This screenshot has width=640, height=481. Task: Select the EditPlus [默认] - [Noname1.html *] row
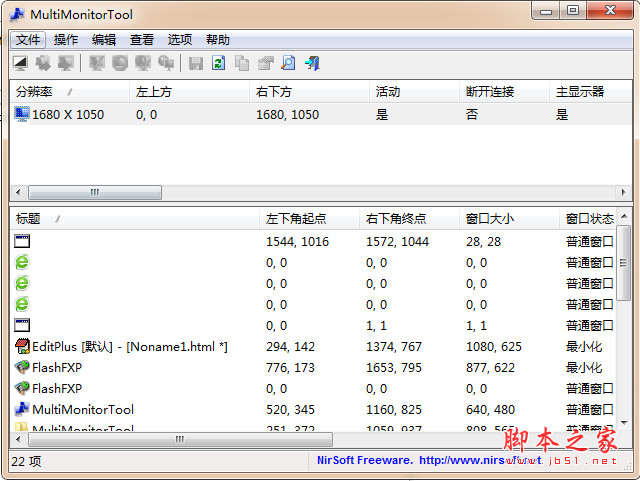313,347
